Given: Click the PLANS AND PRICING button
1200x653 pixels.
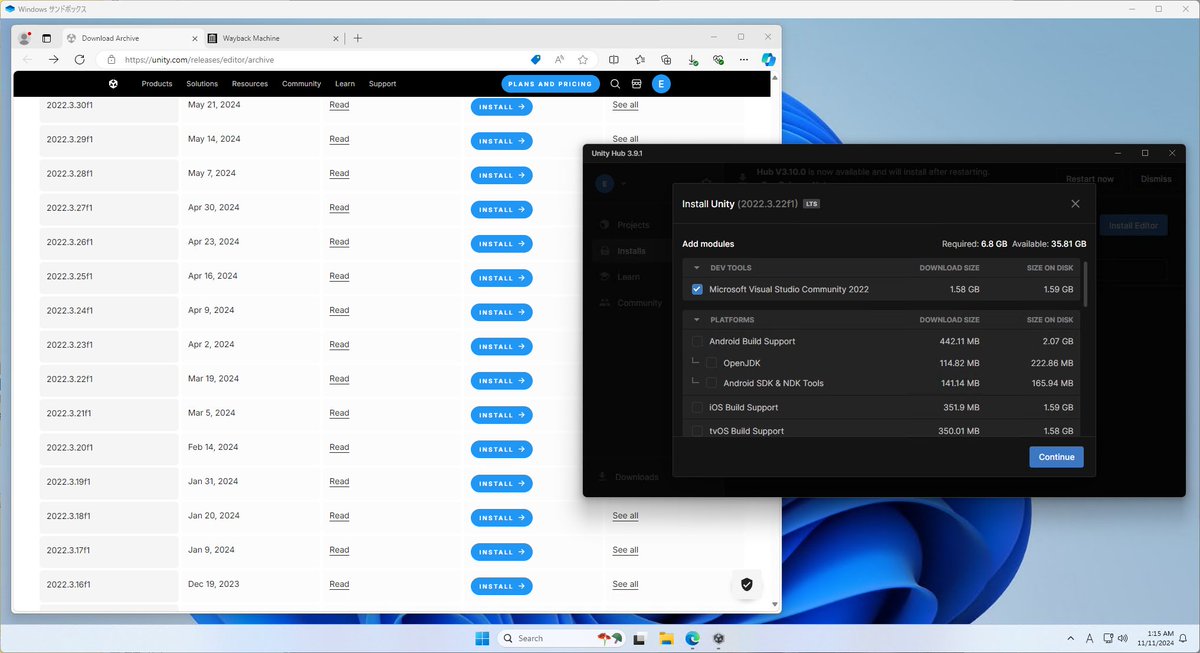Looking at the screenshot, I should pos(551,84).
